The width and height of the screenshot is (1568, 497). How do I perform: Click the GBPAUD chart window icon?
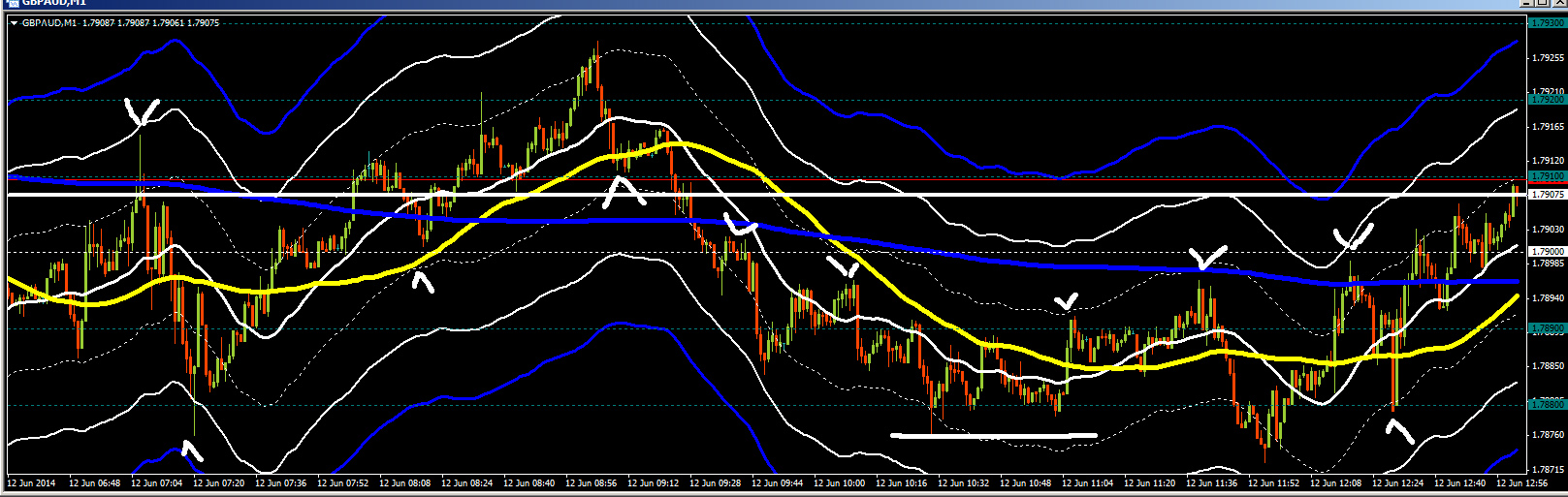[14, 3]
